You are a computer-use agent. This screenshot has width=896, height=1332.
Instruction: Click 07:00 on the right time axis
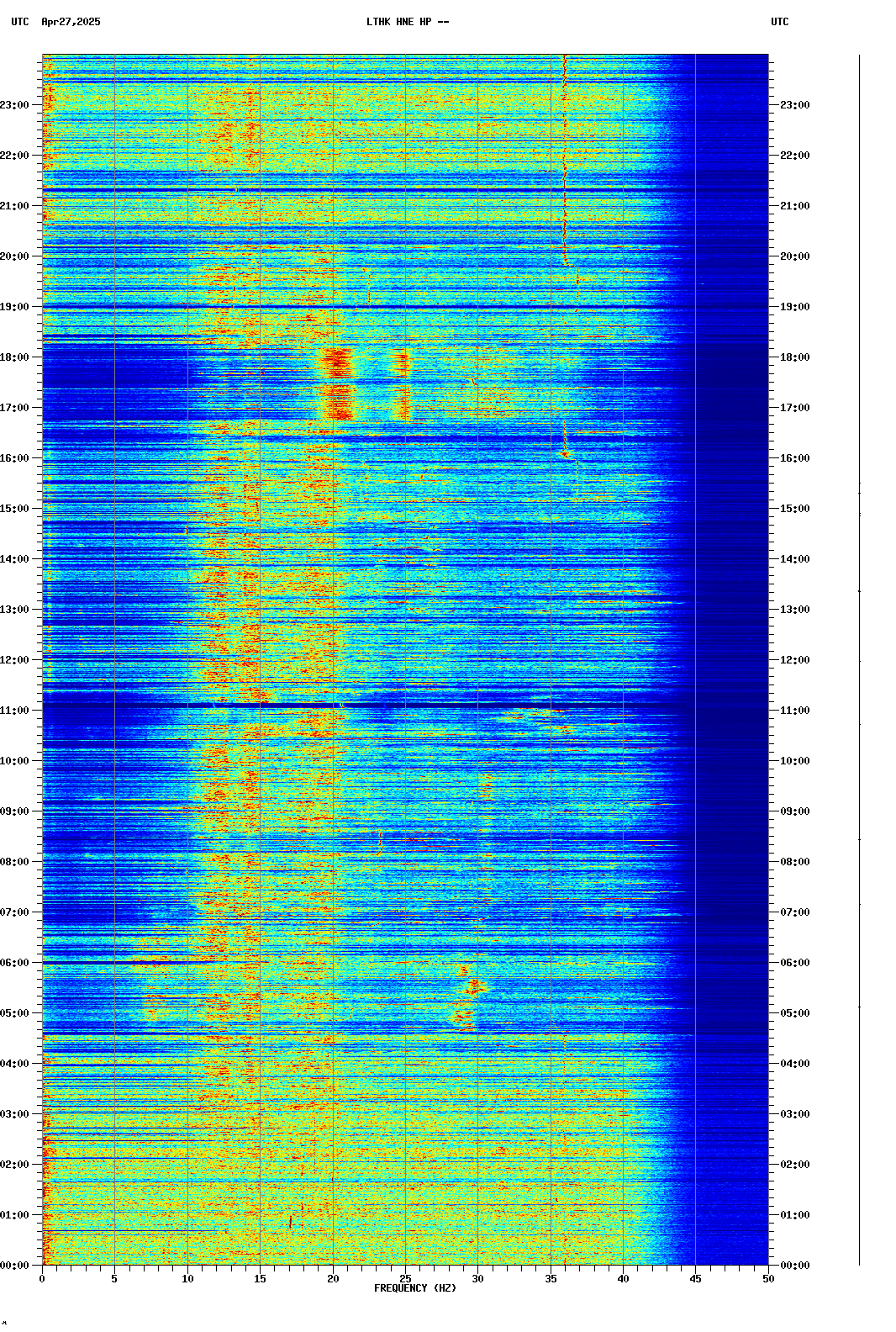(x=795, y=912)
